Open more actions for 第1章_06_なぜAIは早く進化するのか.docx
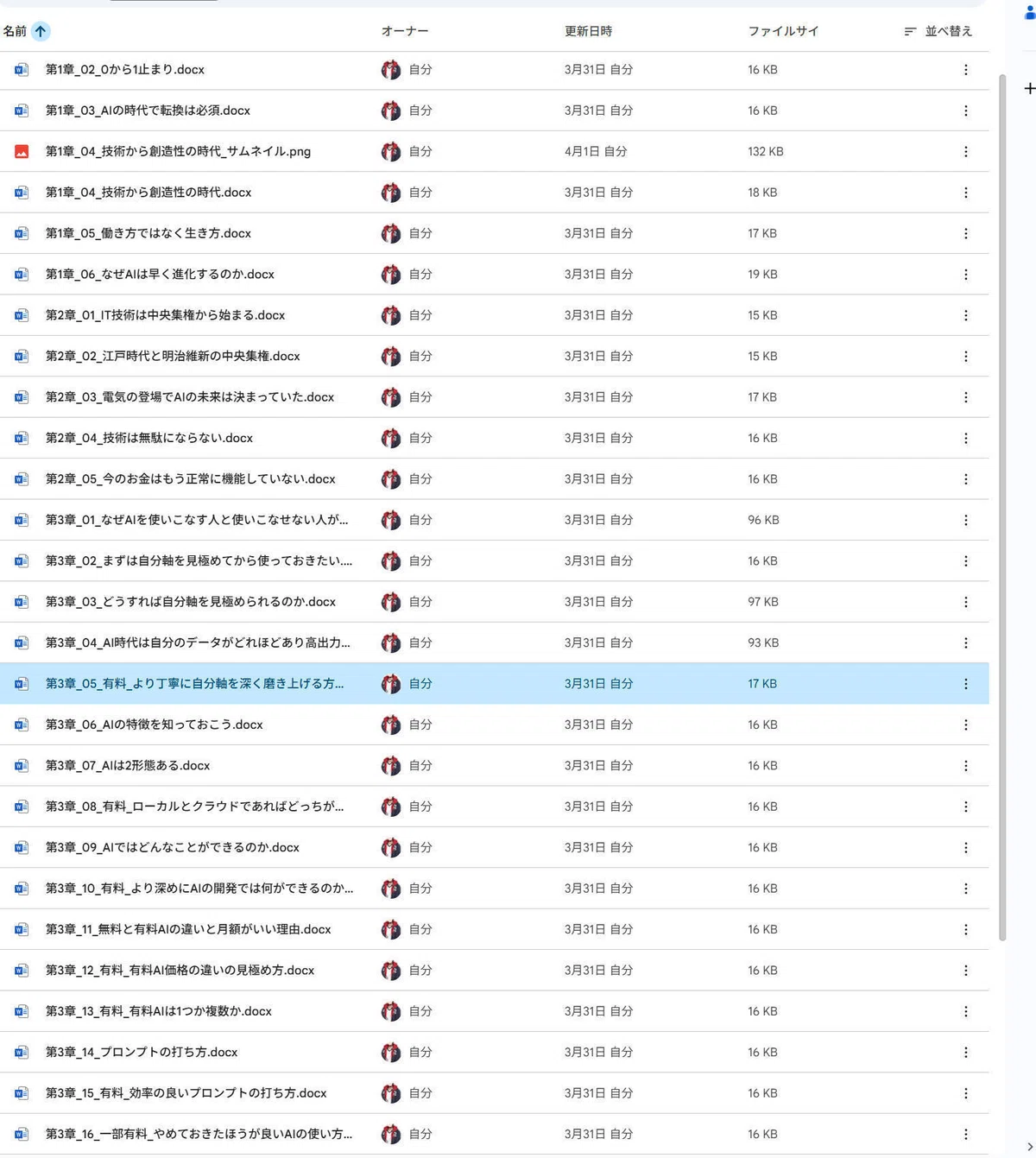1036x1158 pixels. [965, 275]
